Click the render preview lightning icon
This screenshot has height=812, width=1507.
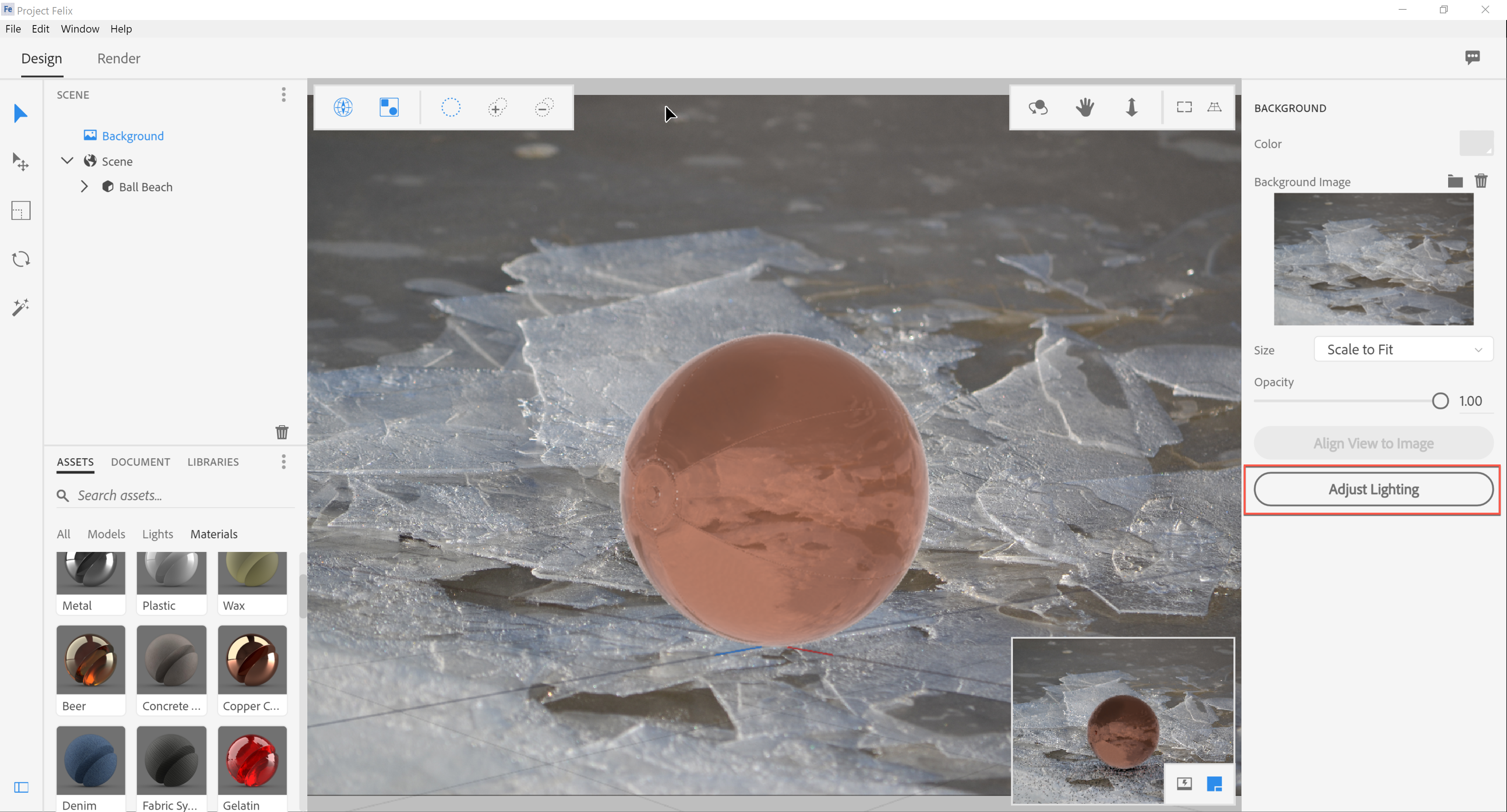[1184, 783]
